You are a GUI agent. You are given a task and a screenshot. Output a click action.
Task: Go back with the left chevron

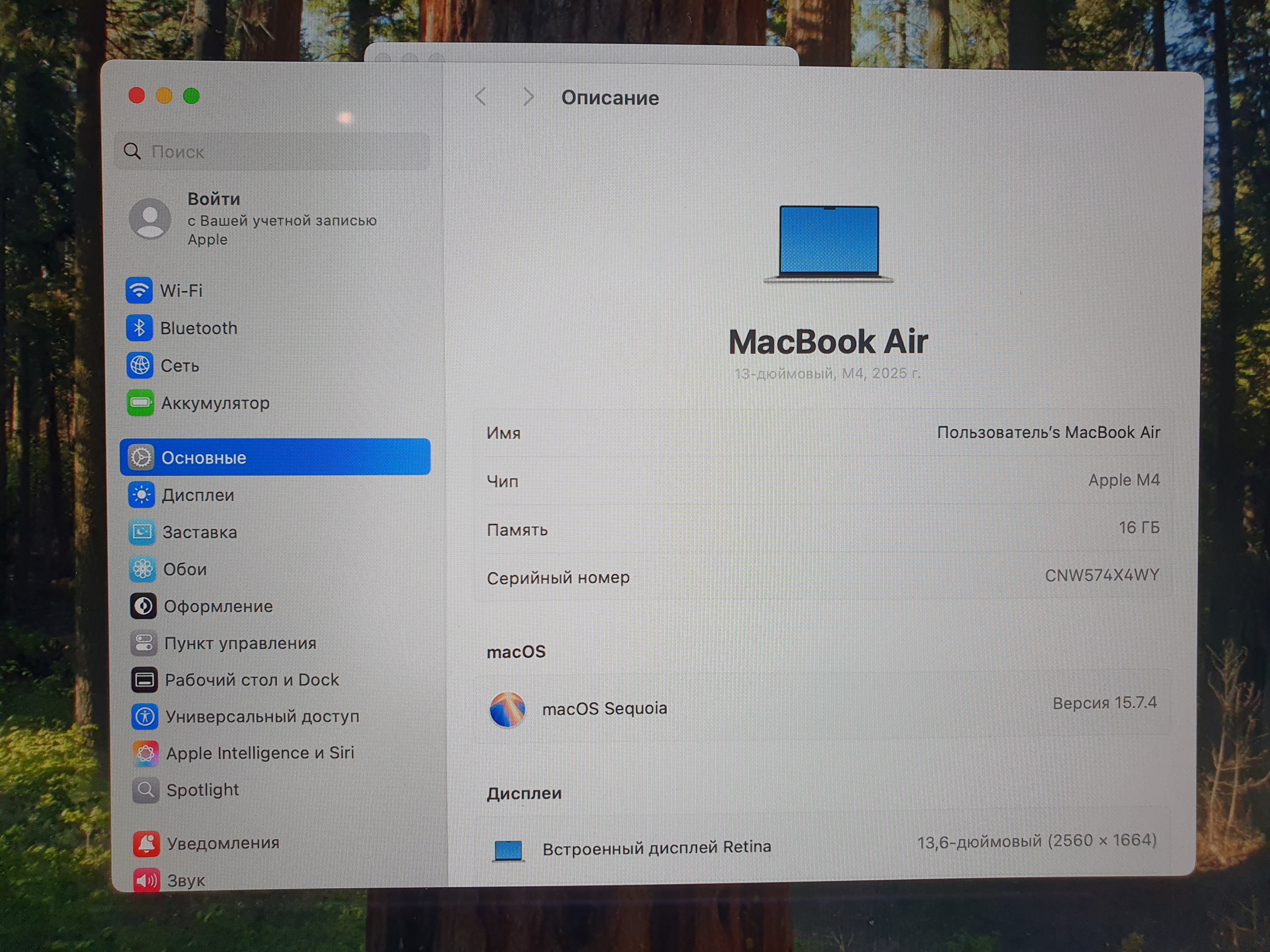coord(481,97)
